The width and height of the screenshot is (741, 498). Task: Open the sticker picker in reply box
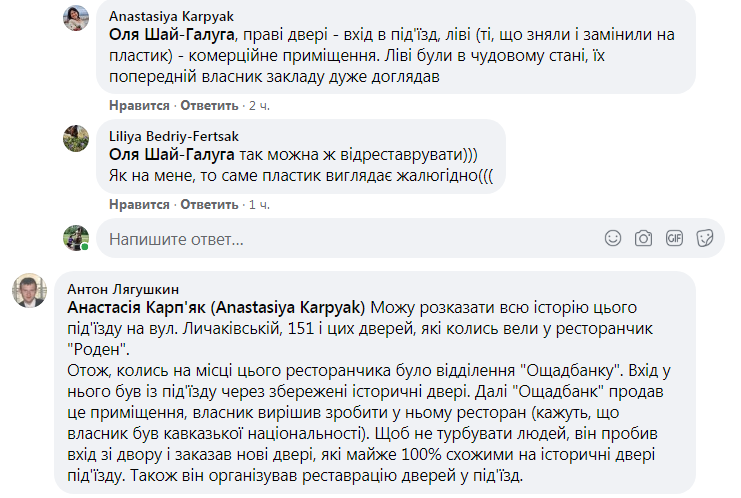pyautogui.click(x=704, y=239)
